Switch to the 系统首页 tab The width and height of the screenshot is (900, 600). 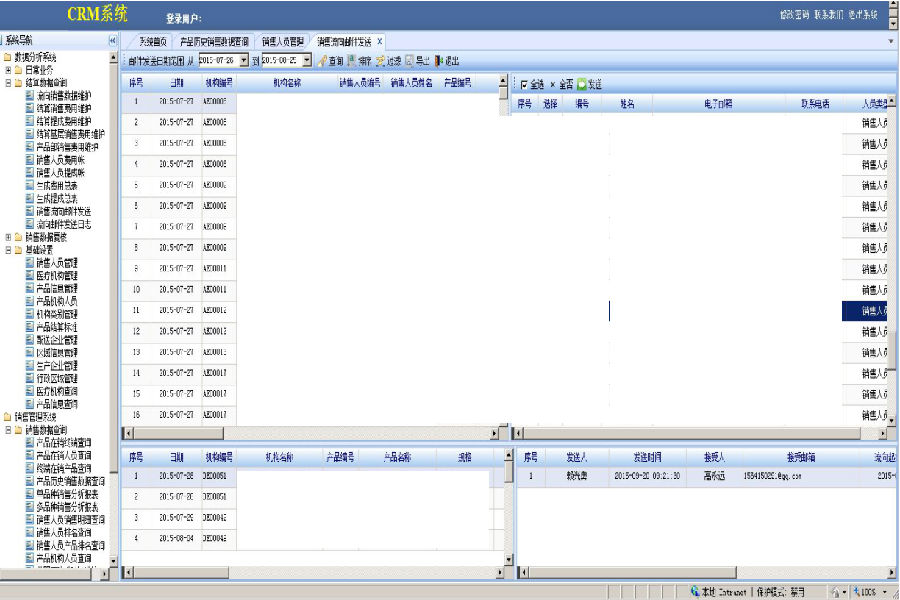[x=152, y=42]
